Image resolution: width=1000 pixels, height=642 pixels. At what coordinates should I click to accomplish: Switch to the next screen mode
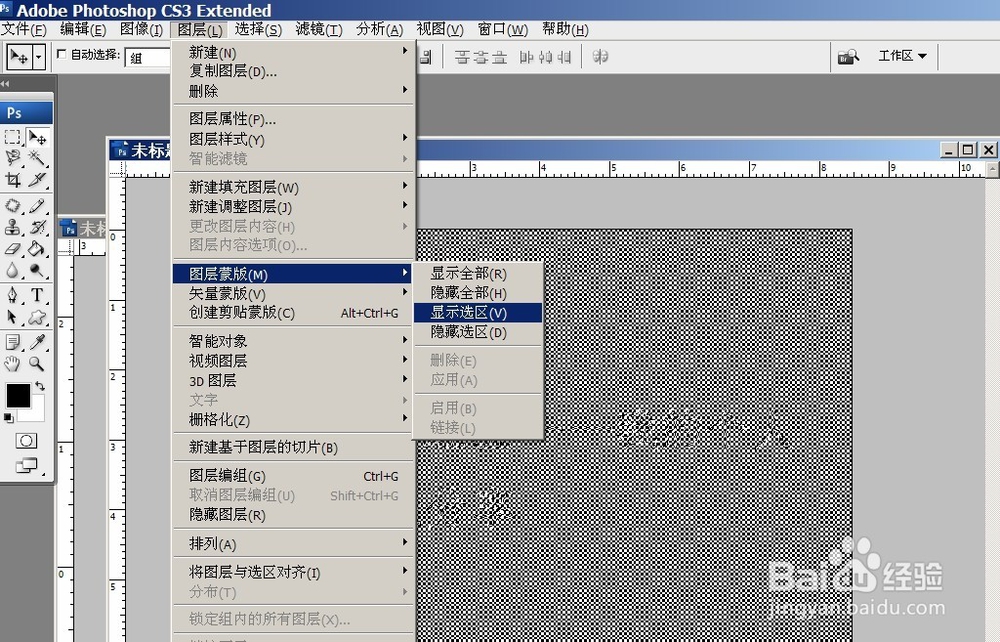[x=26, y=464]
